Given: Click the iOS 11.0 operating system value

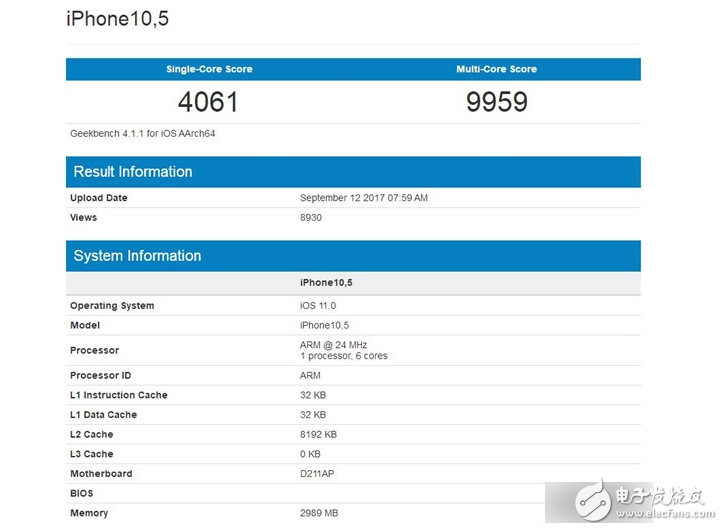Looking at the screenshot, I should 320,306.
